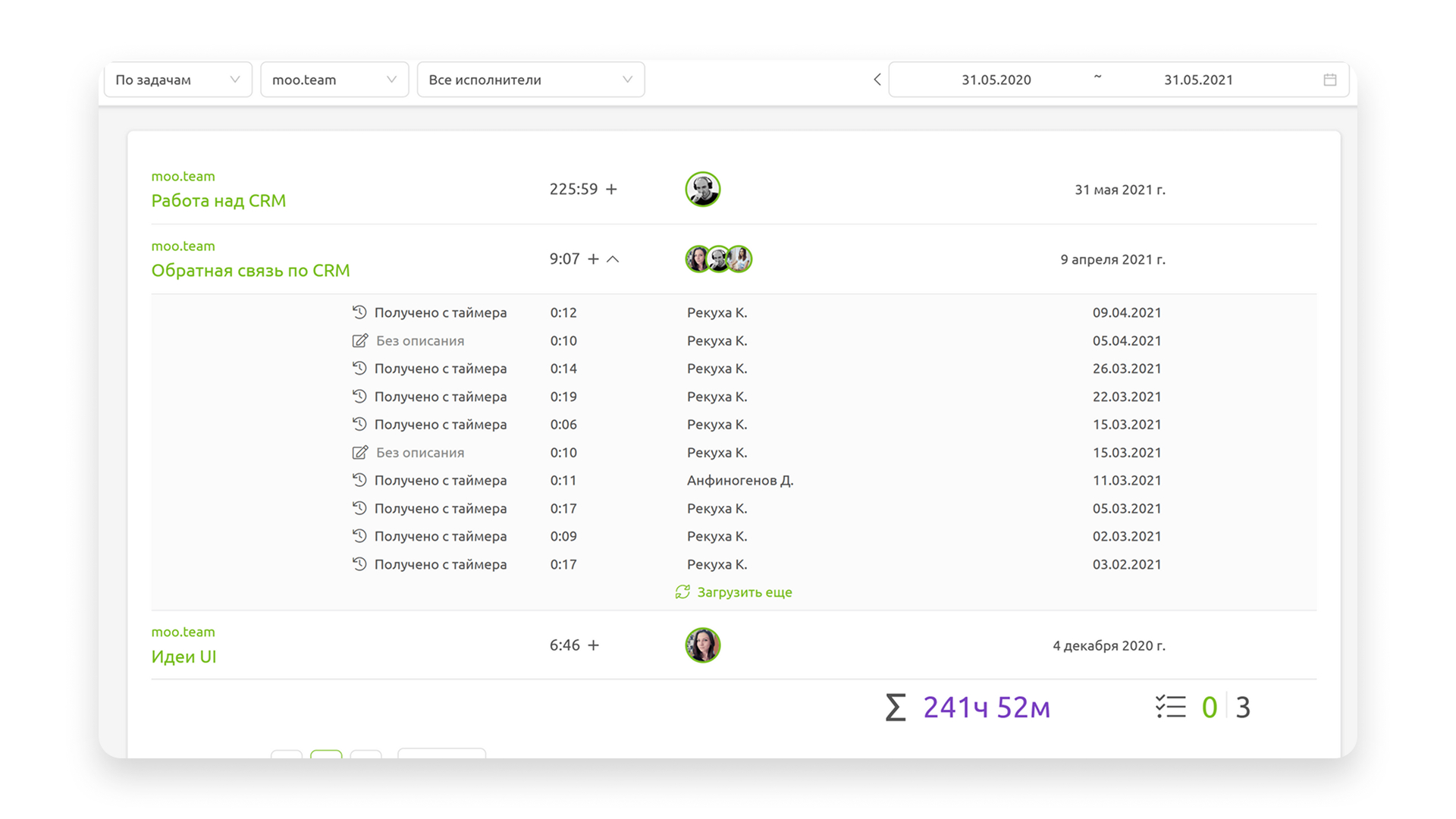Image resolution: width=1456 pixels, height=819 pixels.
Task: Click avatar on Идеи UI row
Action: click(x=702, y=645)
